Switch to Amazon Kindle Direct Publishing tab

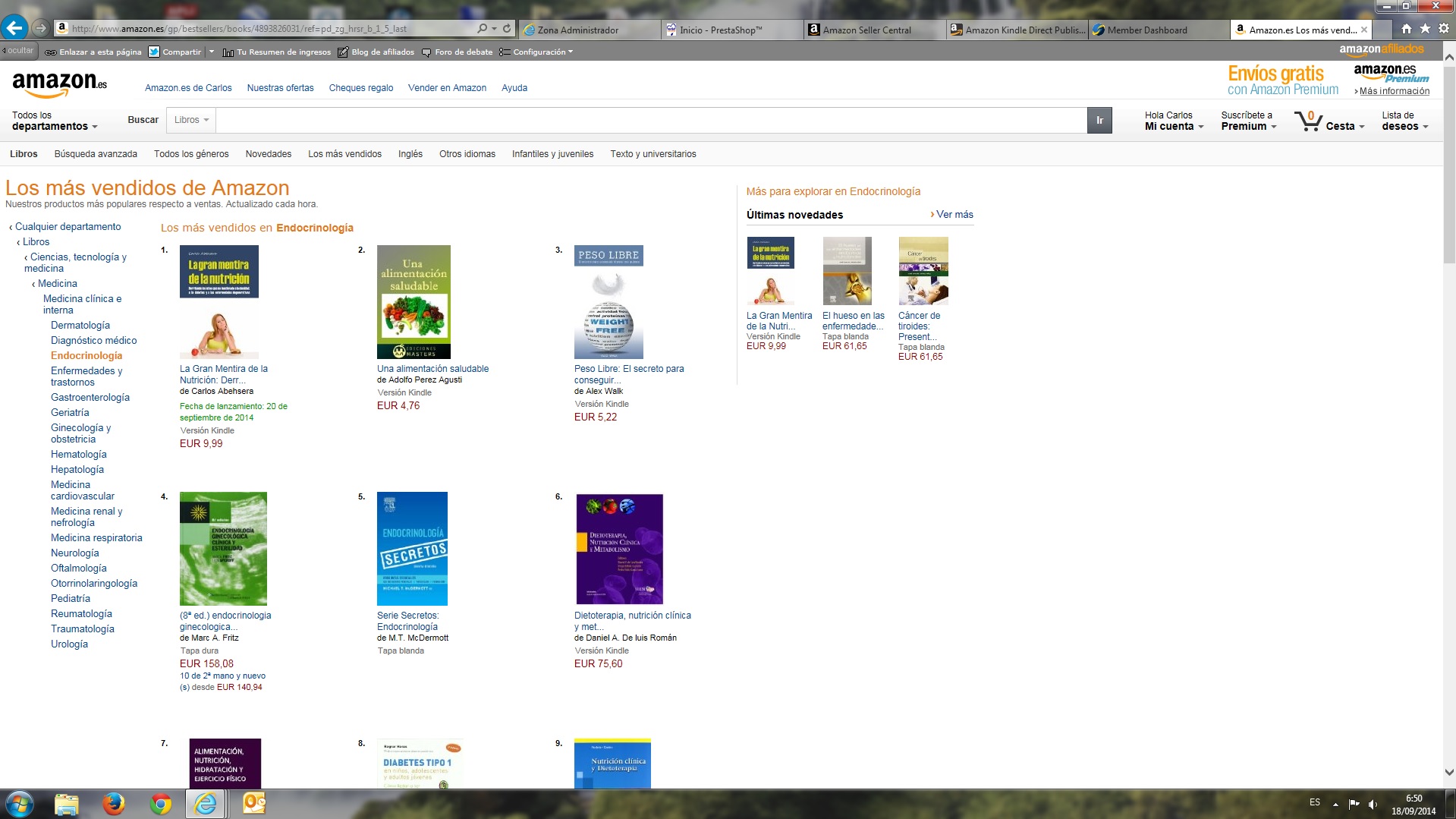pos(1017,30)
